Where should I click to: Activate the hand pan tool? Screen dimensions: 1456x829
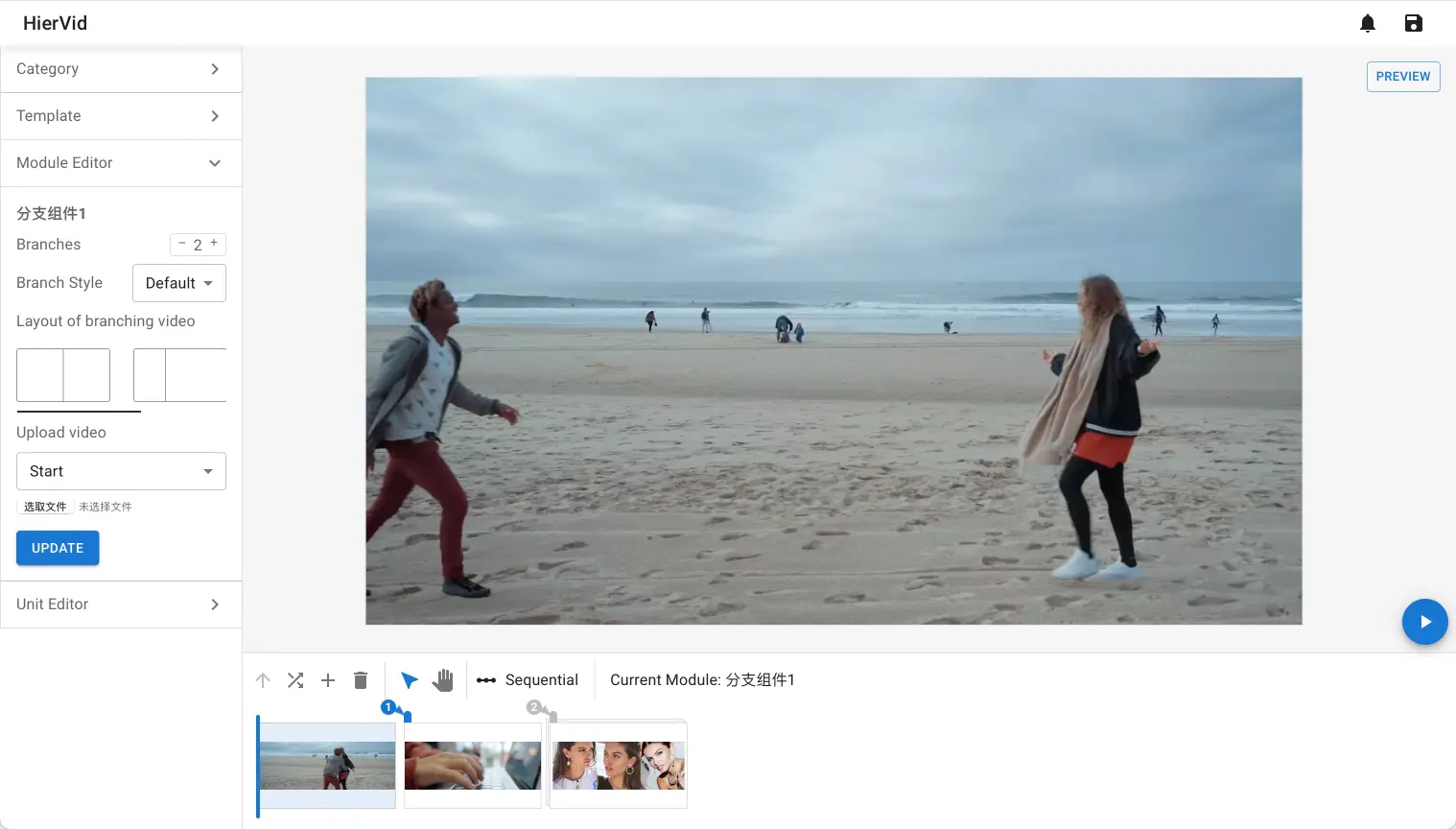(442, 680)
